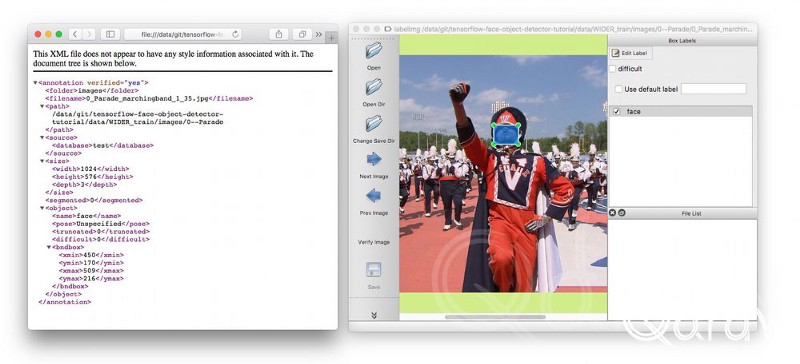Reload the XML page in the address bar
Image resolution: width=800 pixels, height=364 pixels.
(235, 34)
